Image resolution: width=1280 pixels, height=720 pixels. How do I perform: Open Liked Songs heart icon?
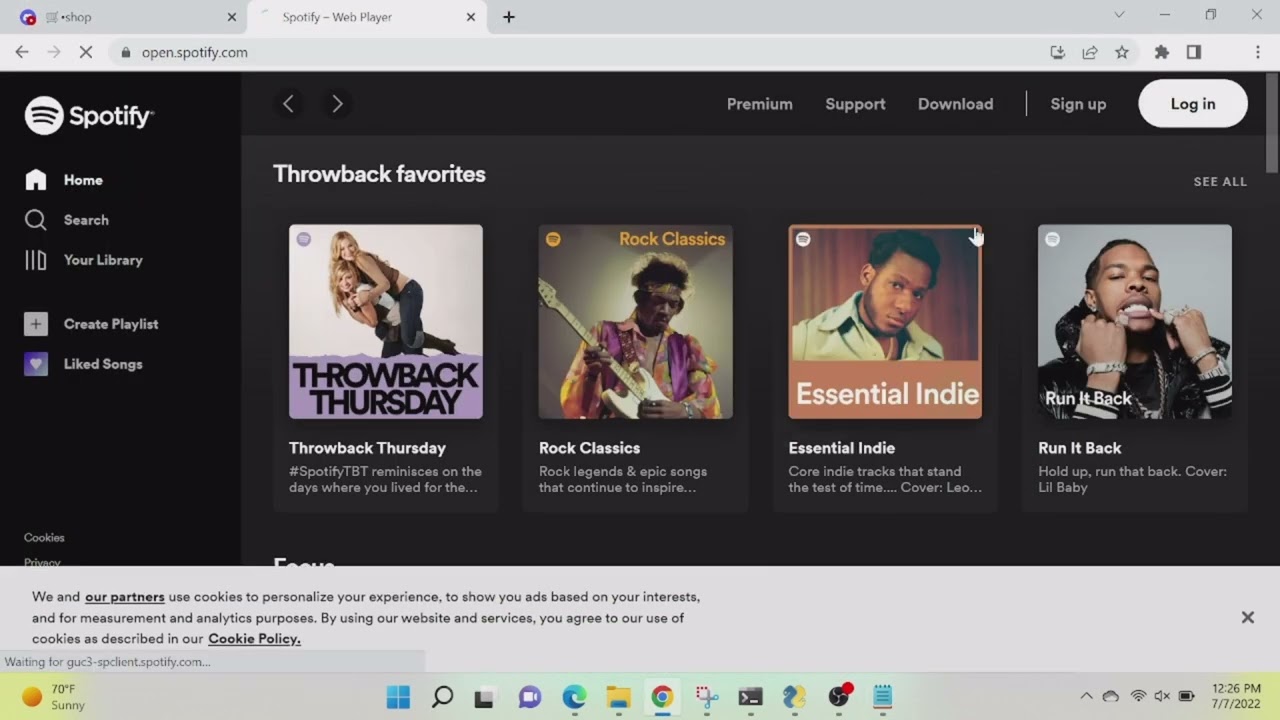click(x=36, y=364)
